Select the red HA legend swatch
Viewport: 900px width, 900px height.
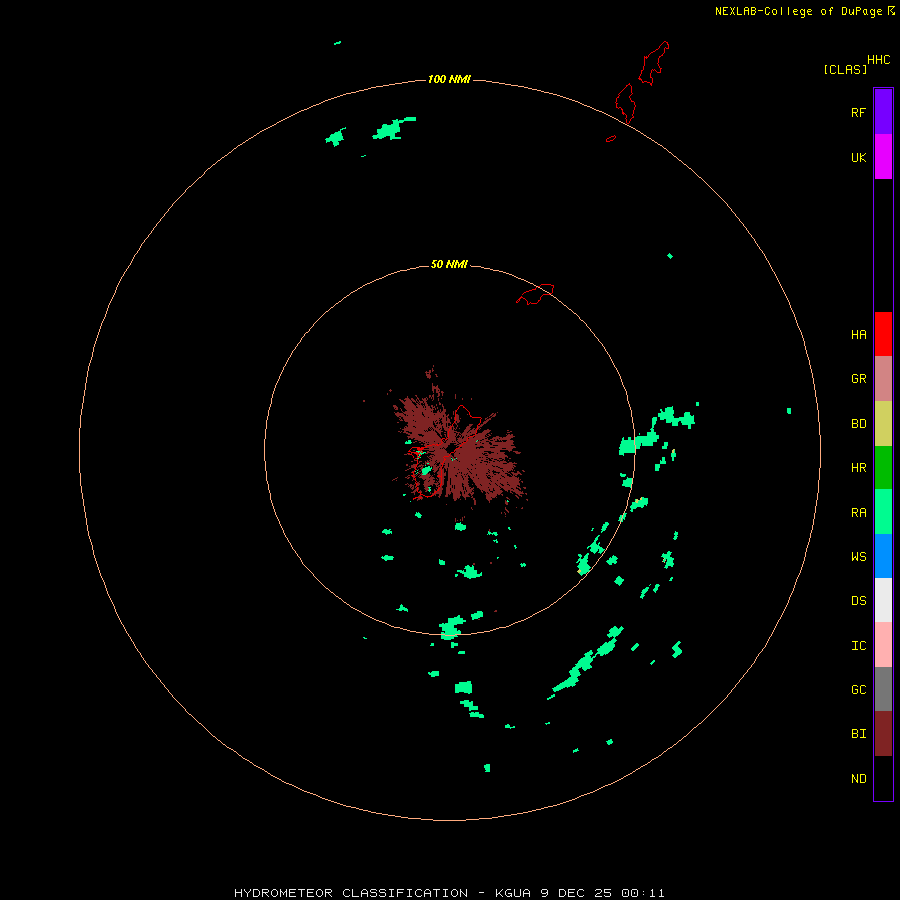883,334
